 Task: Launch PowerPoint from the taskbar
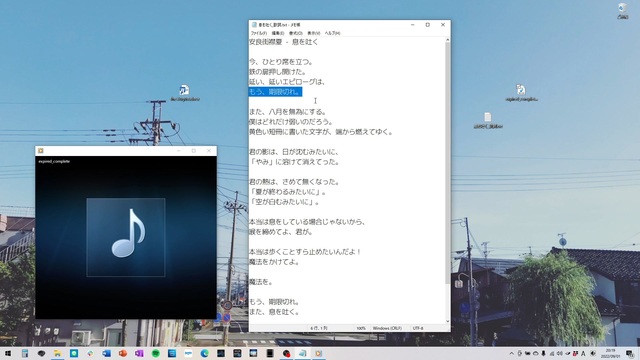122,353
